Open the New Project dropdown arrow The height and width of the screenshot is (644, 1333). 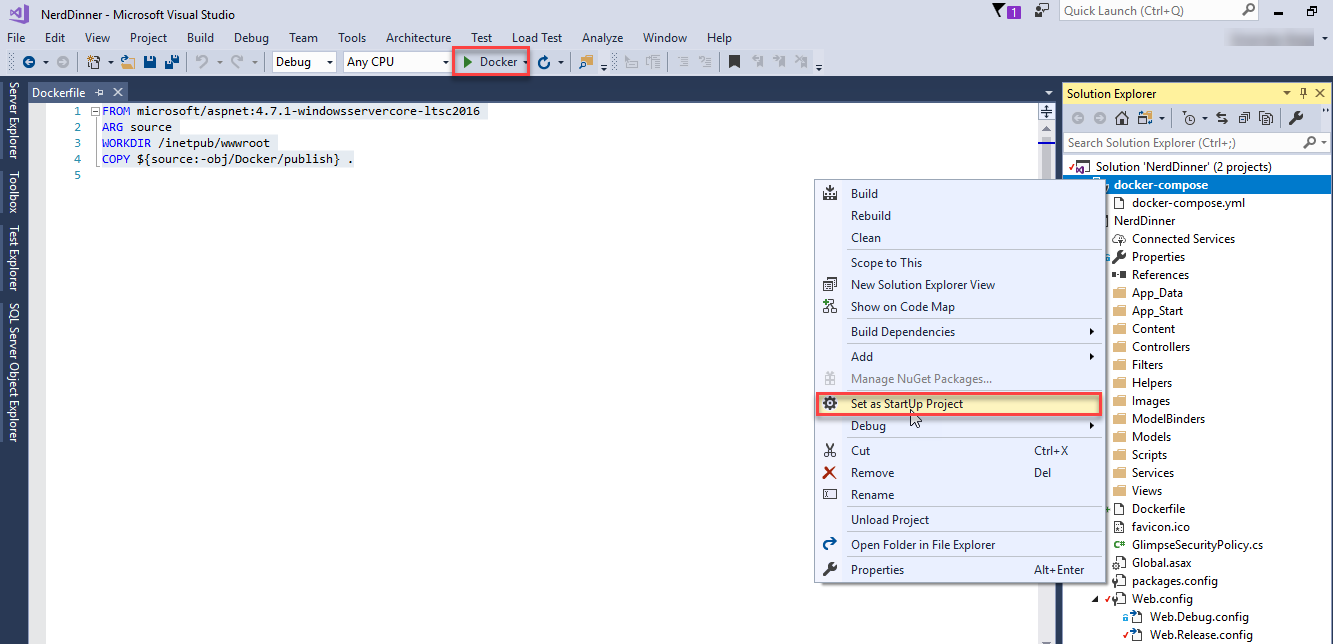click(x=110, y=62)
